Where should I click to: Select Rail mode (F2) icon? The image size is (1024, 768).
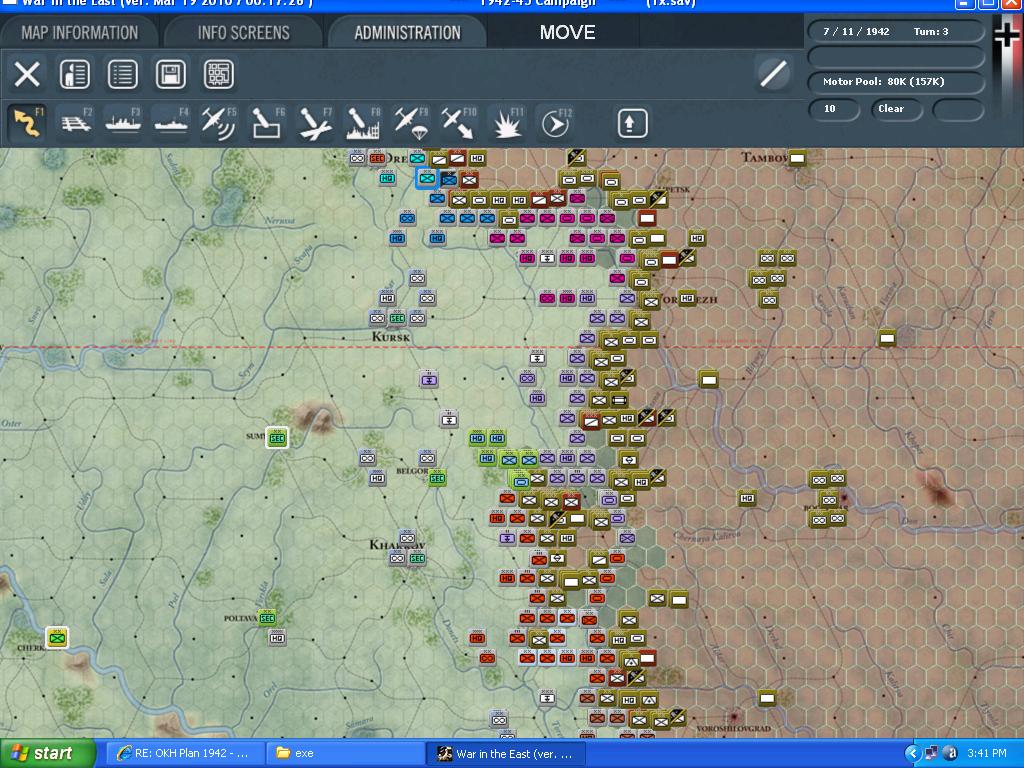point(76,122)
